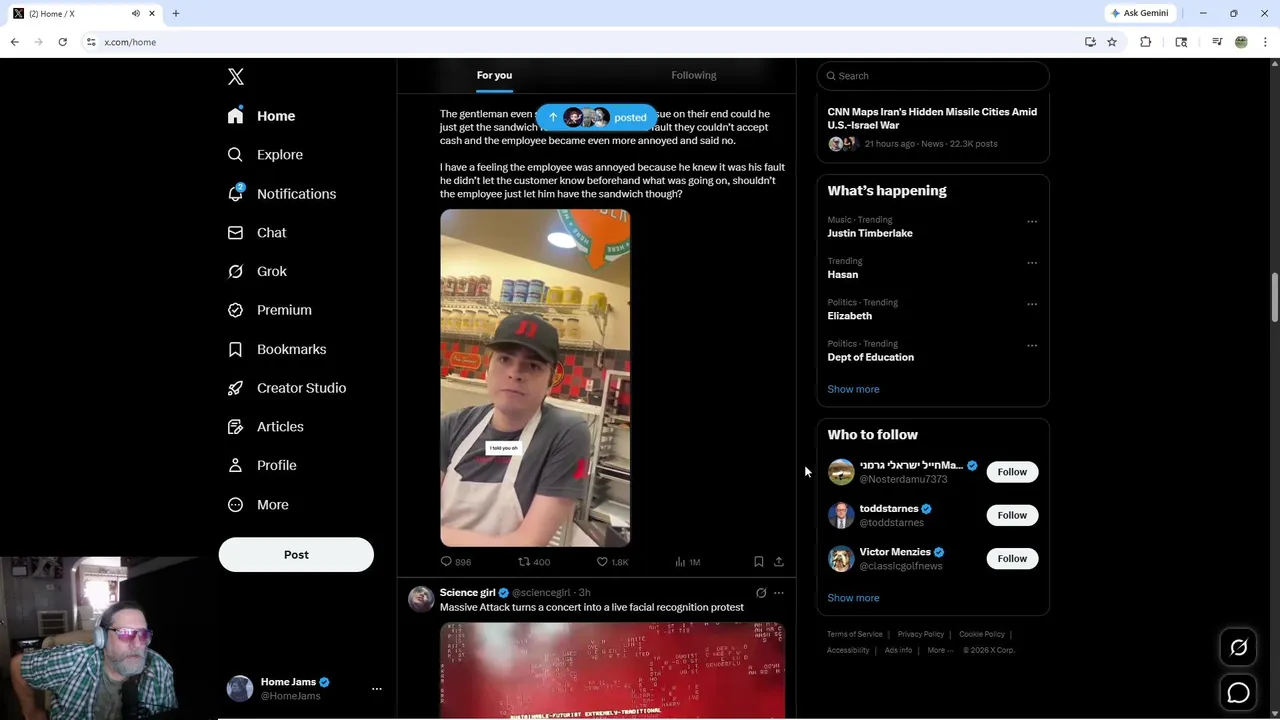
Task: Bookmark this page star icon
Action: (1112, 42)
